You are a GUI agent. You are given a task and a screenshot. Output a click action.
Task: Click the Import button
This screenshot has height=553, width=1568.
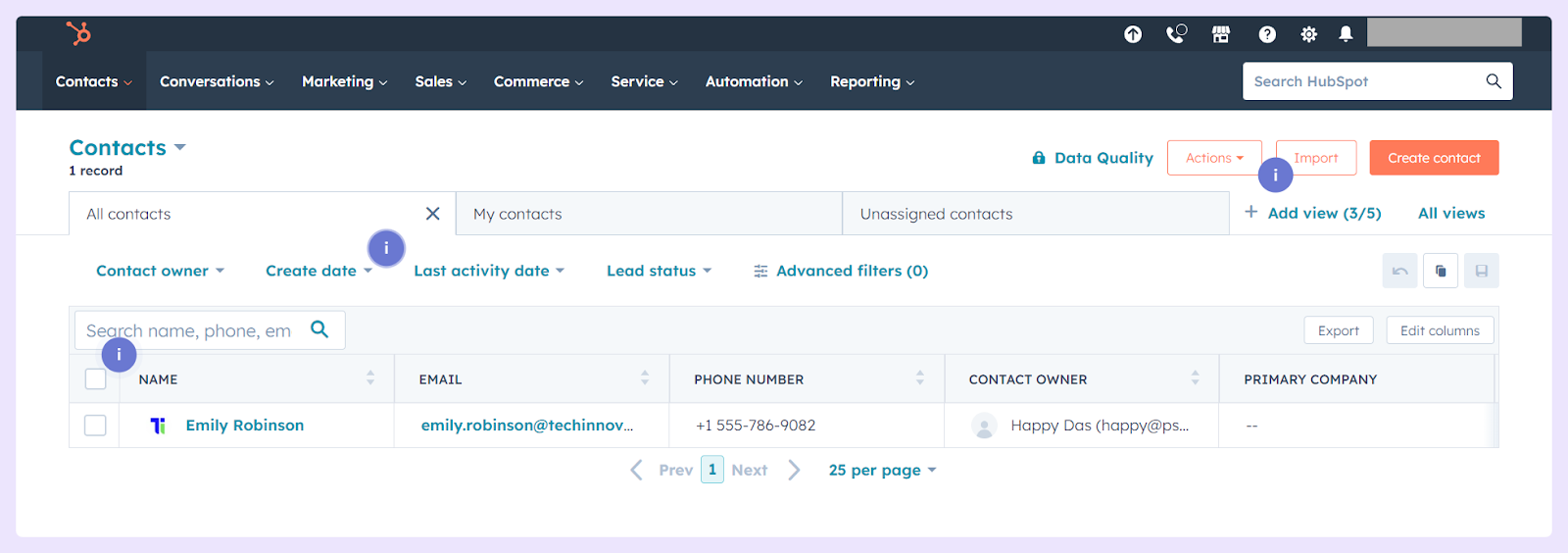[1316, 158]
